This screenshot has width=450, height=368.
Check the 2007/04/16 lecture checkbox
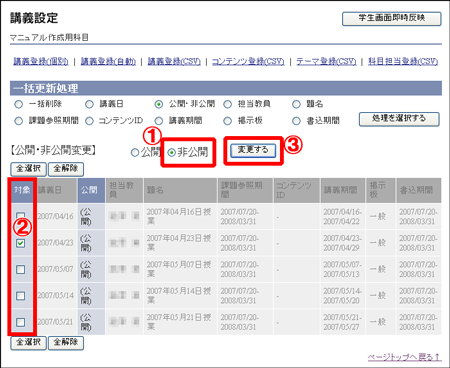[x=21, y=215]
